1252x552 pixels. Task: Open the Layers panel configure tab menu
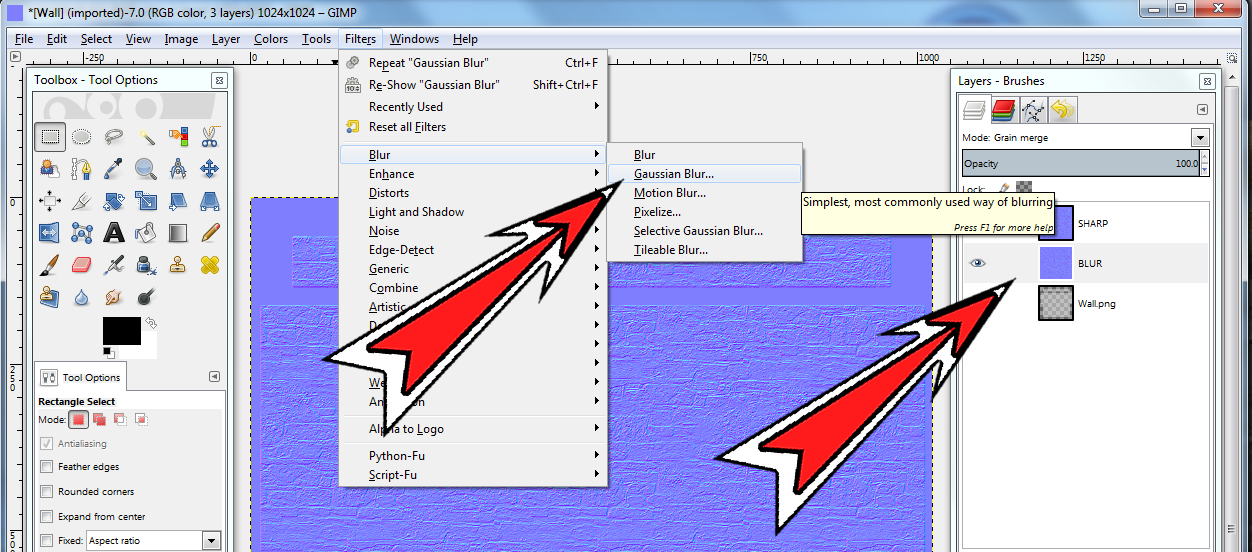(x=1202, y=110)
